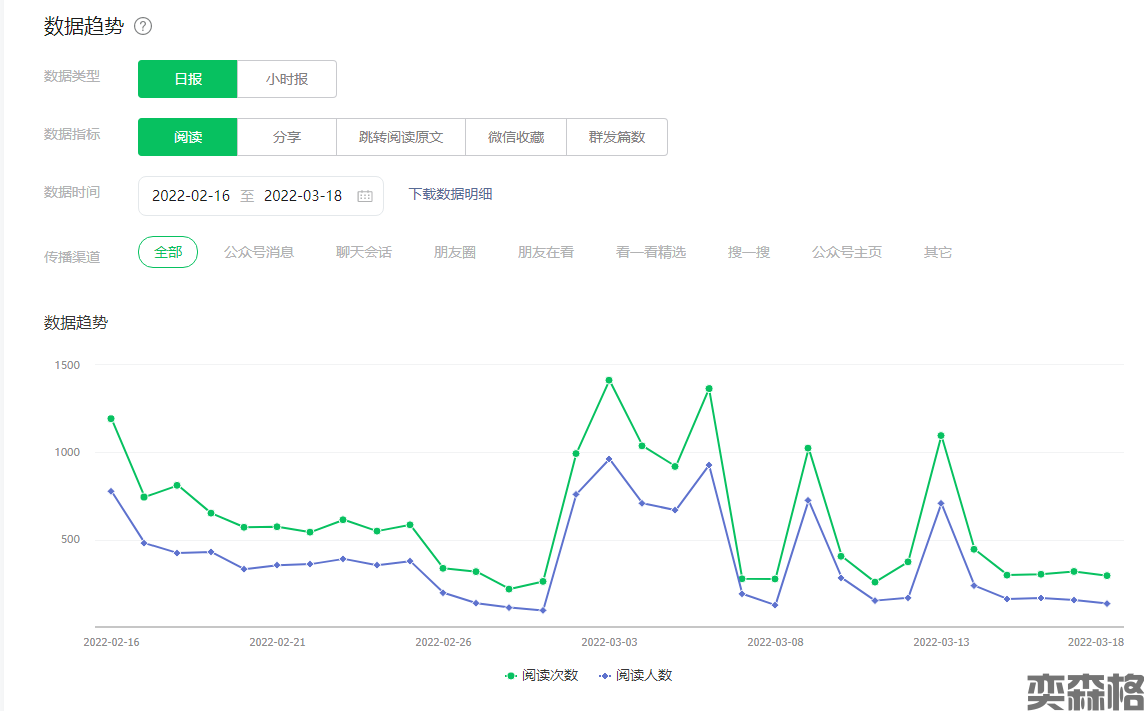
Task: Switch to 小时报 data type
Action: coord(287,79)
